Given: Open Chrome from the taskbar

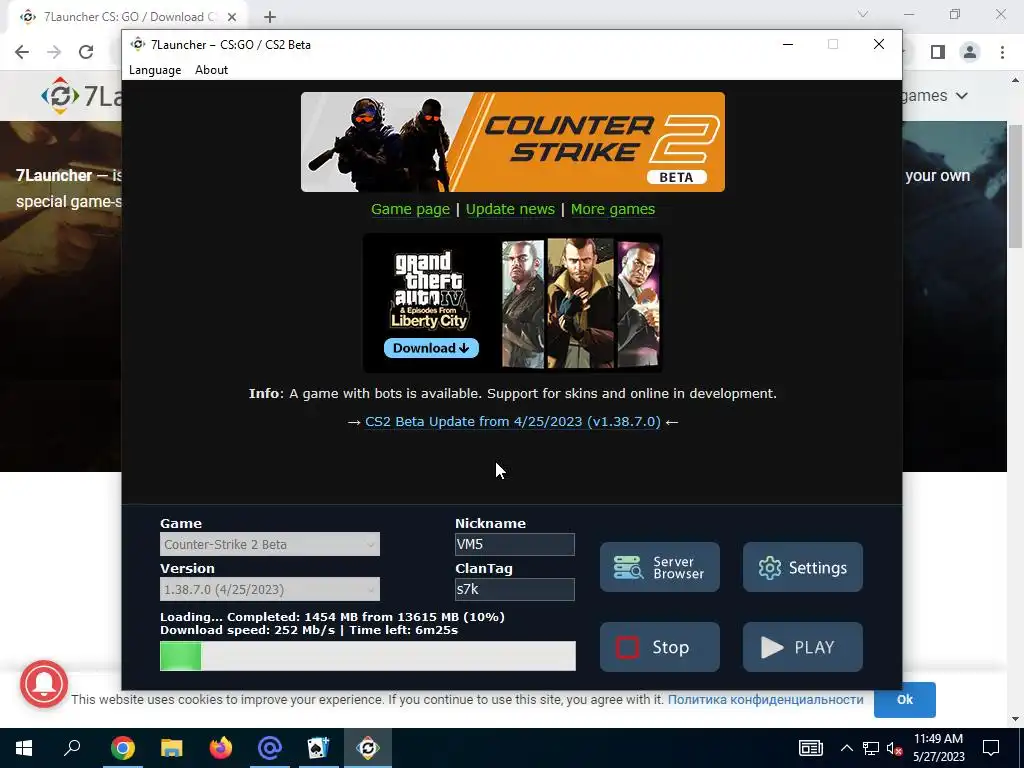Looking at the screenshot, I should 122,748.
